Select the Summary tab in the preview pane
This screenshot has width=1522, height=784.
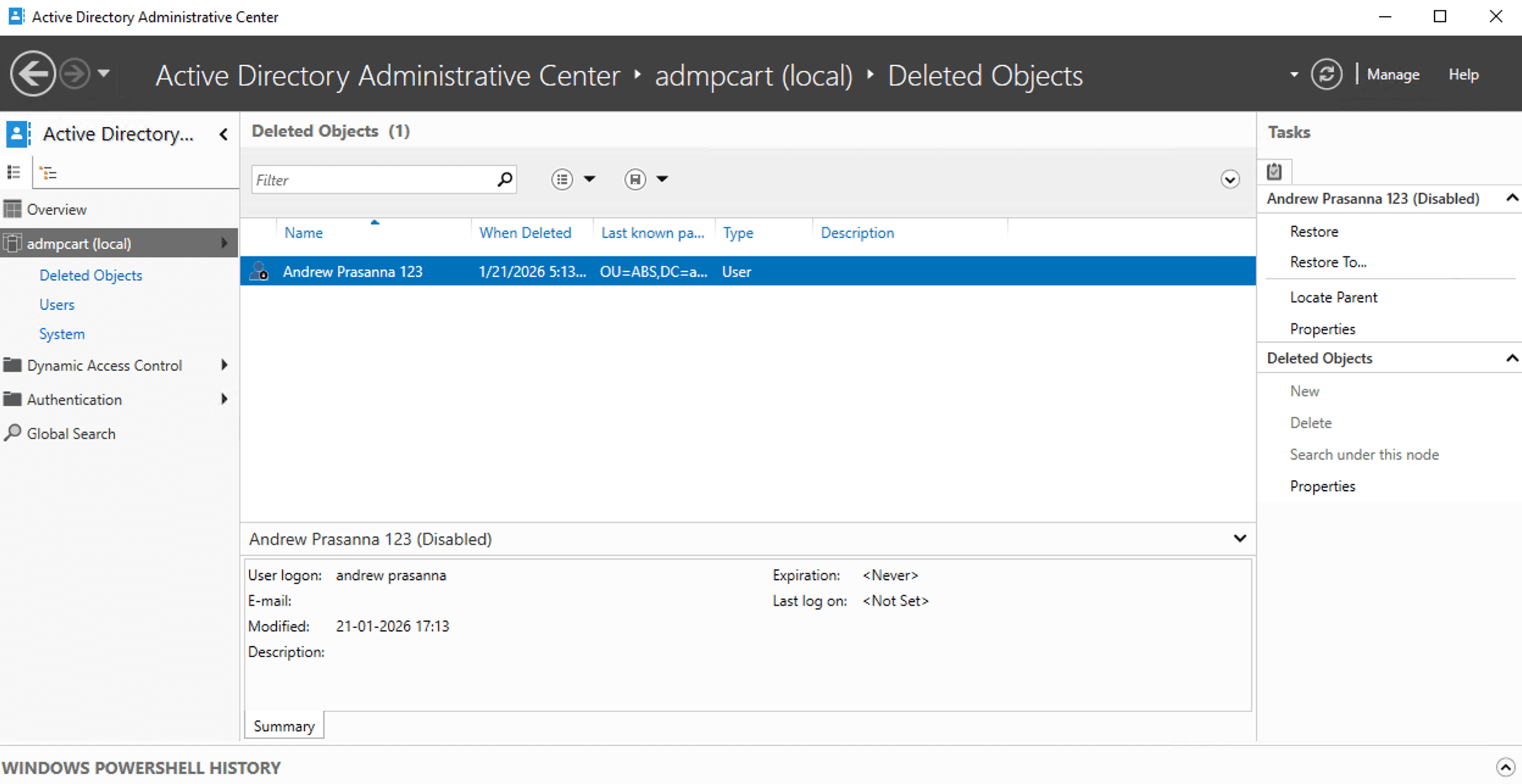(x=284, y=725)
